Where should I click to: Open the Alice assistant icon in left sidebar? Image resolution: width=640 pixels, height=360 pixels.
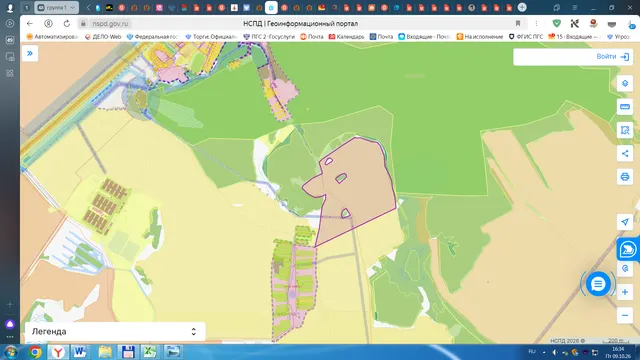pyautogui.click(x=10, y=324)
